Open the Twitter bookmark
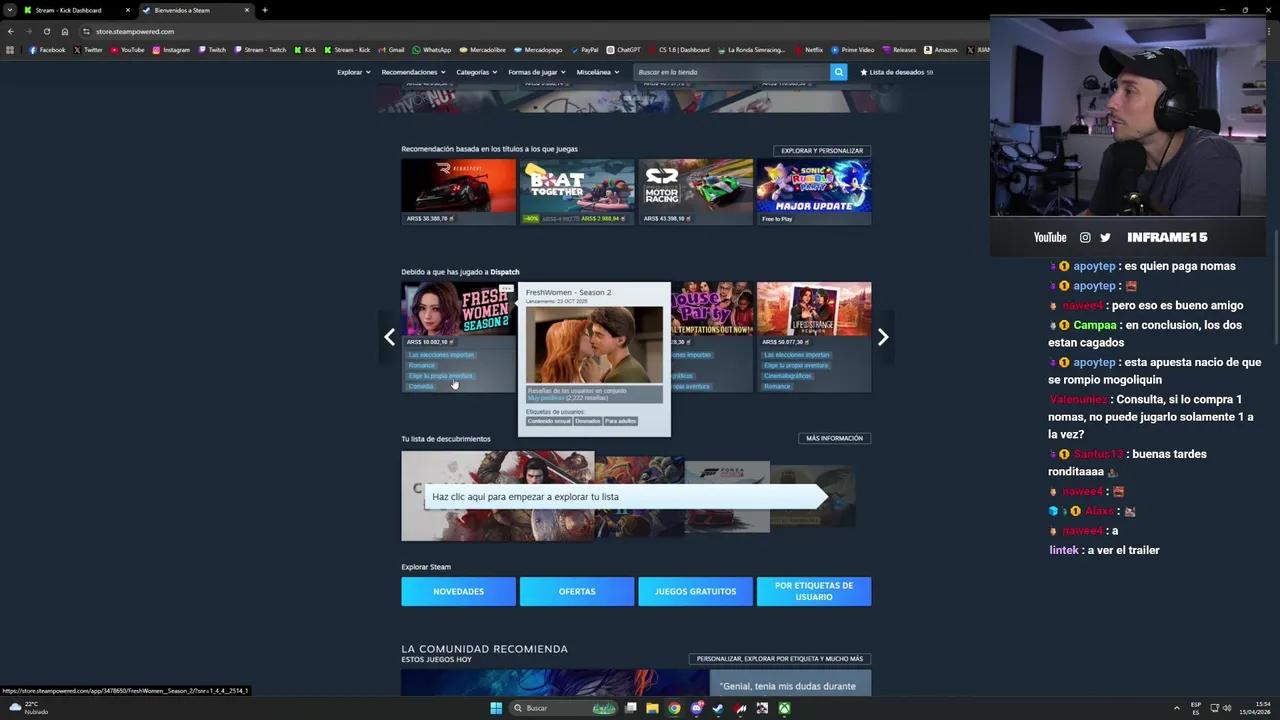Image resolution: width=1280 pixels, height=720 pixels. pyautogui.click(x=88, y=50)
